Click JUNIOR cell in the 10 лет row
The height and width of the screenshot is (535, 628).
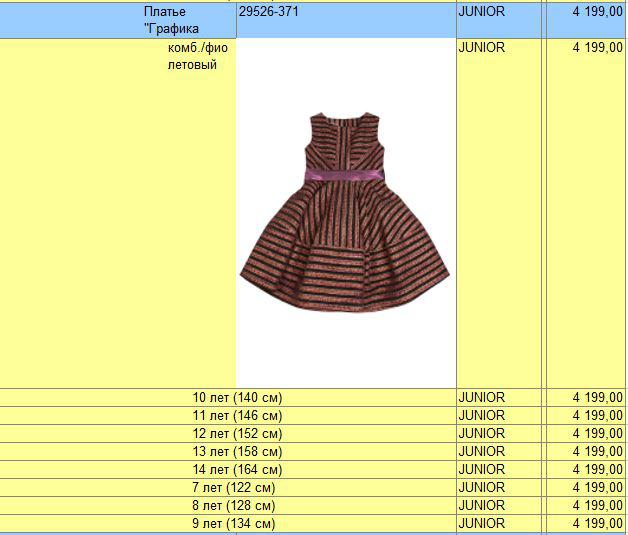coord(481,398)
